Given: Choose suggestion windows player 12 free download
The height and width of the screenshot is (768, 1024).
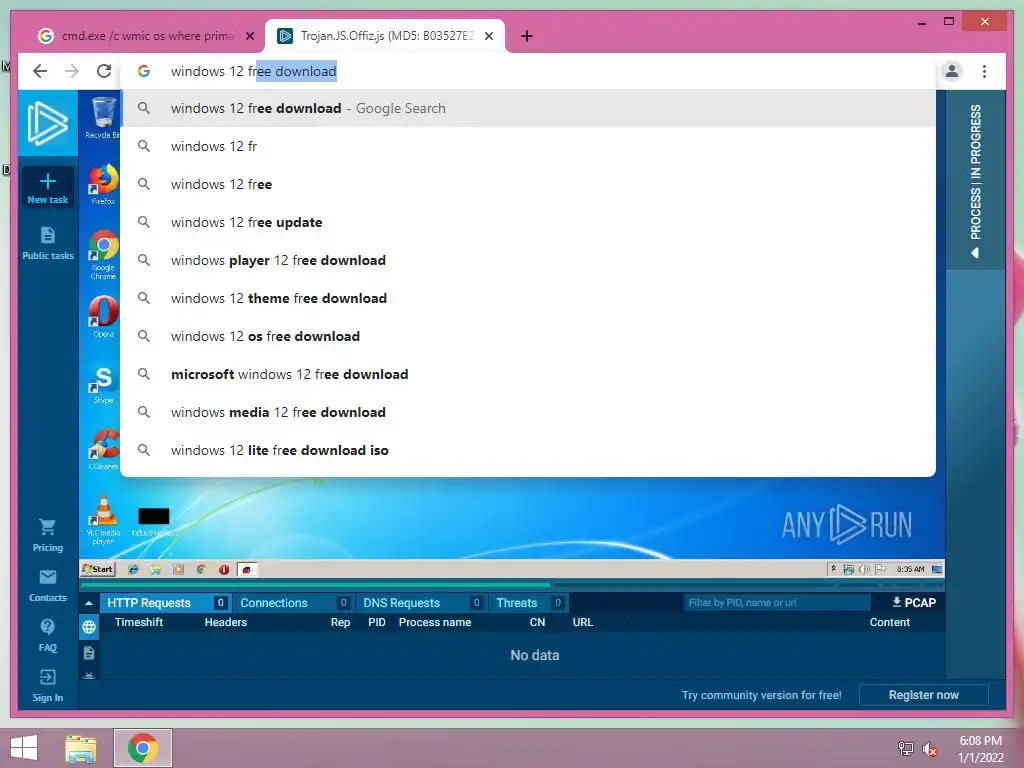Looking at the screenshot, I should coord(528,260).
